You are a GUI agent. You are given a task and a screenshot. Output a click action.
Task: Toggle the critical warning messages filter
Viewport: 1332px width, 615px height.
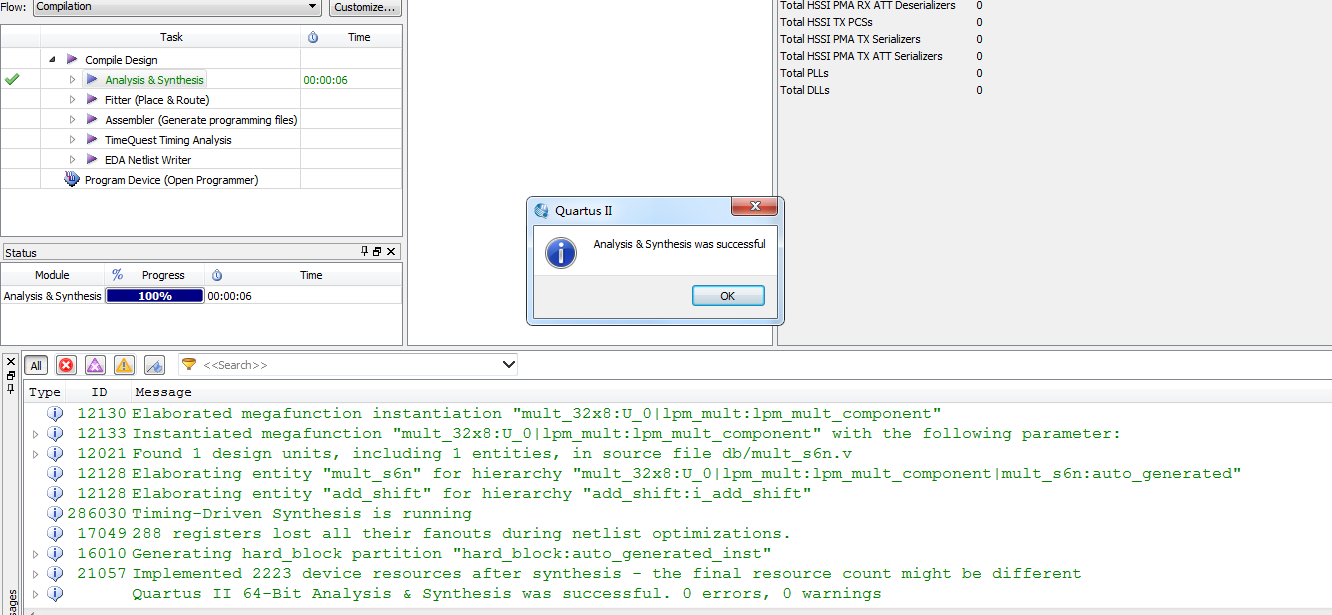(95, 365)
